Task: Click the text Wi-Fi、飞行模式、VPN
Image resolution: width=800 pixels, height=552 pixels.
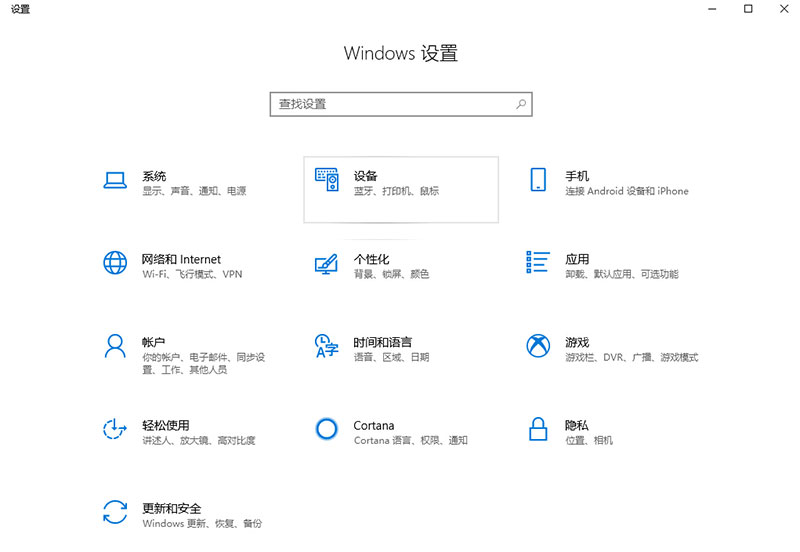Action: pos(192,274)
